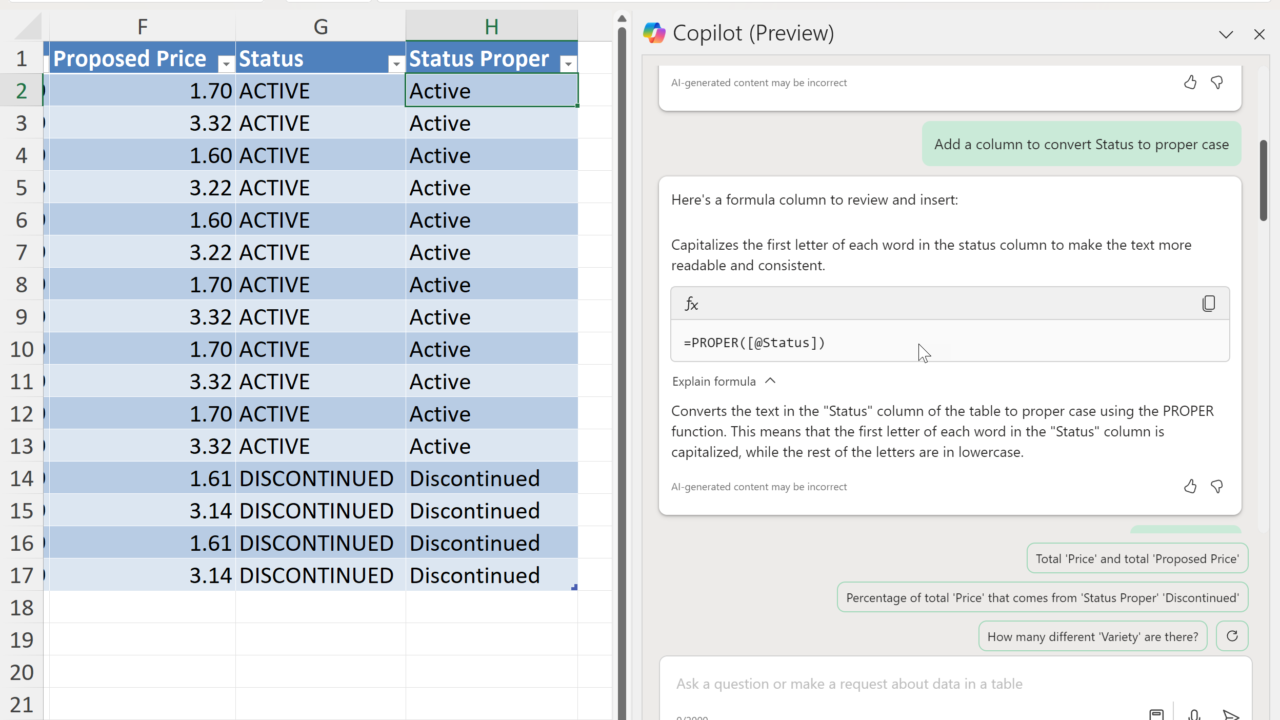Click the Copilot chat vertical scrollbar

coord(1264,180)
